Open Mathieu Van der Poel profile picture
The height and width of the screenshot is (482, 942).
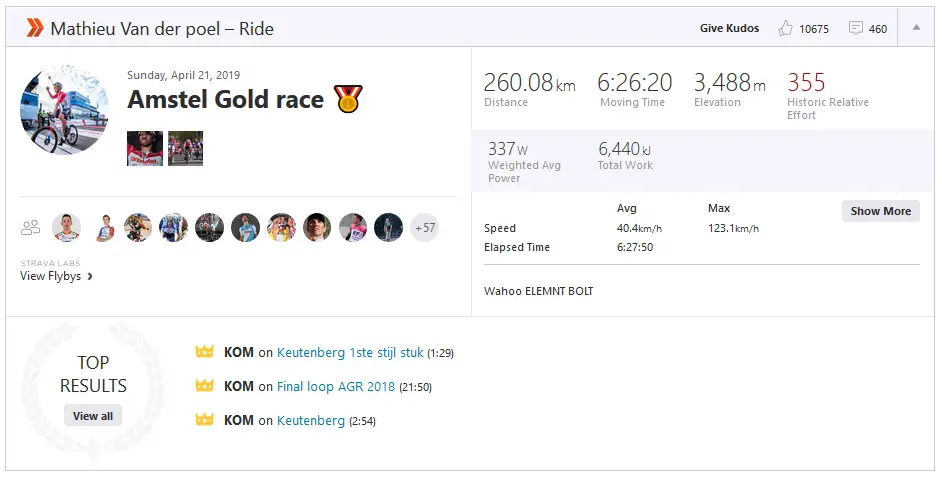[64, 109]
